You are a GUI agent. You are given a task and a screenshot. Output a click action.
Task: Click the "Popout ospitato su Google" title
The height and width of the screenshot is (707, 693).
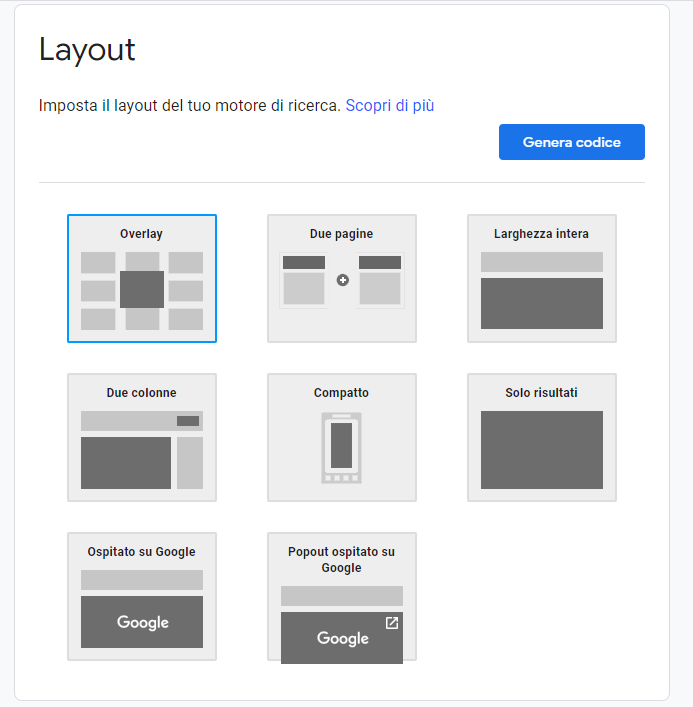341,560
